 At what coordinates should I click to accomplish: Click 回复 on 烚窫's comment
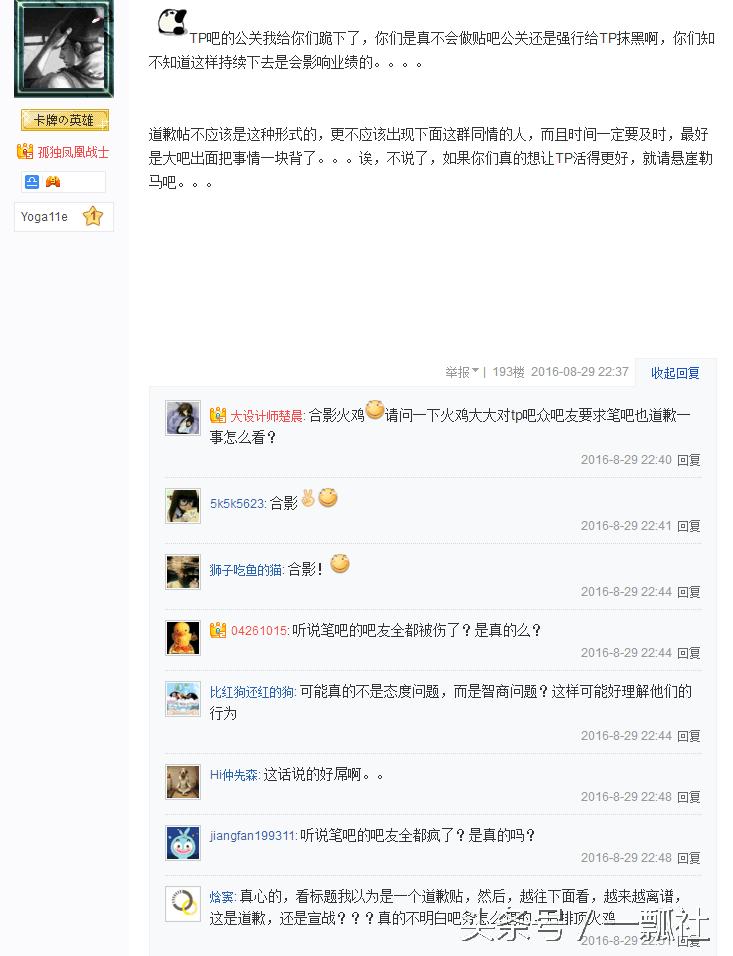coord(688,942)
